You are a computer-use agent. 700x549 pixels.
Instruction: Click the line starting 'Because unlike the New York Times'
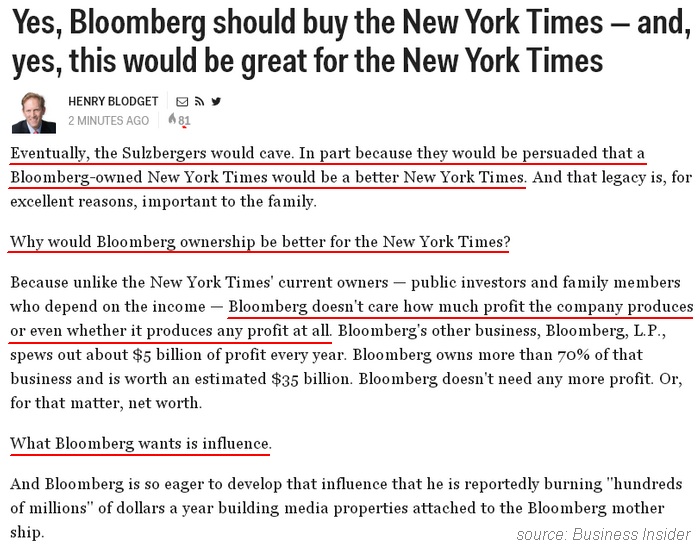[x=345, y=282]
